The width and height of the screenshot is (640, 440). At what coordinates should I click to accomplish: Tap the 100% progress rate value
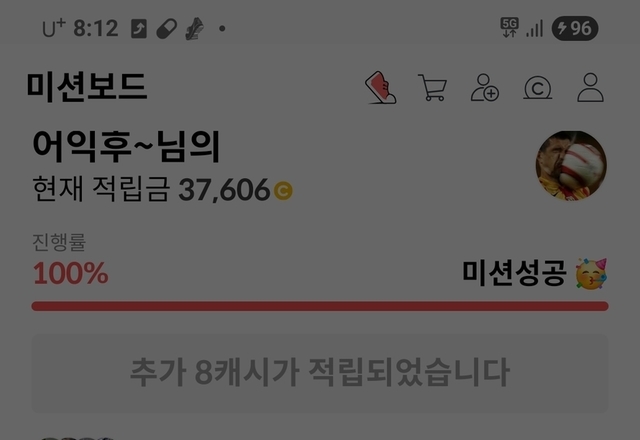(x=71, y=273)
